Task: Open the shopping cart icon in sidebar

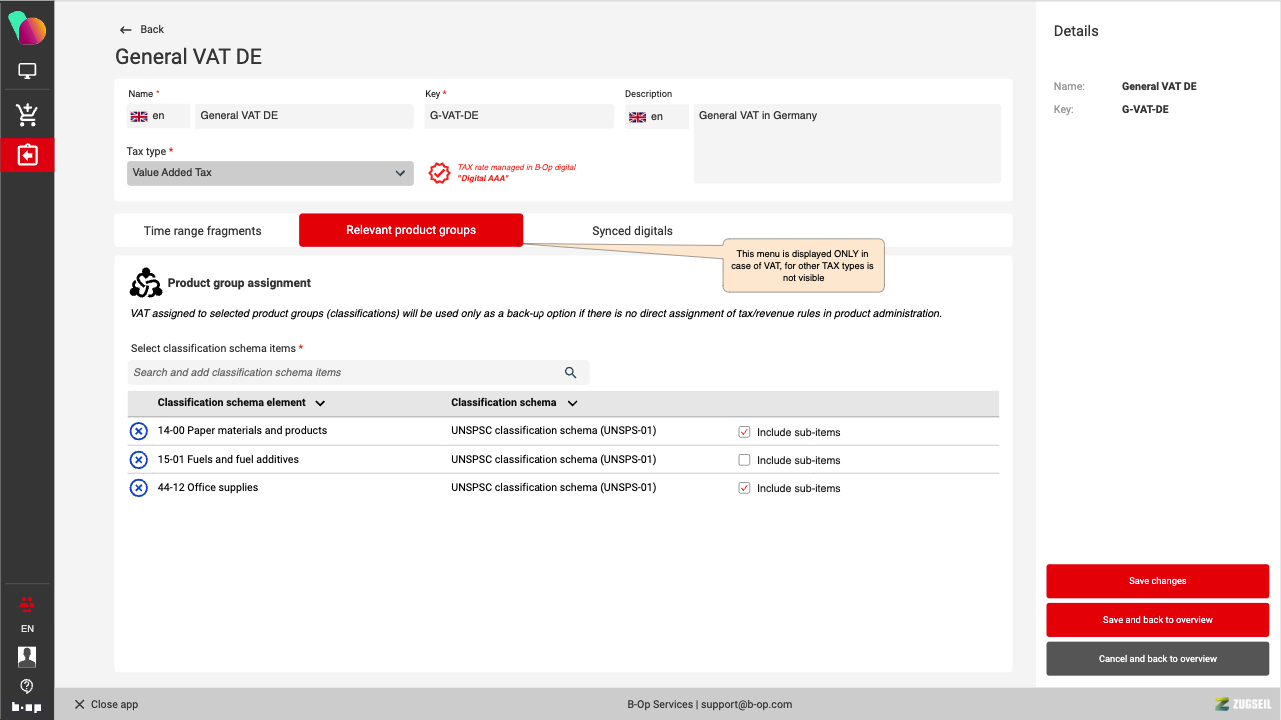Action: tap(27, 115)
